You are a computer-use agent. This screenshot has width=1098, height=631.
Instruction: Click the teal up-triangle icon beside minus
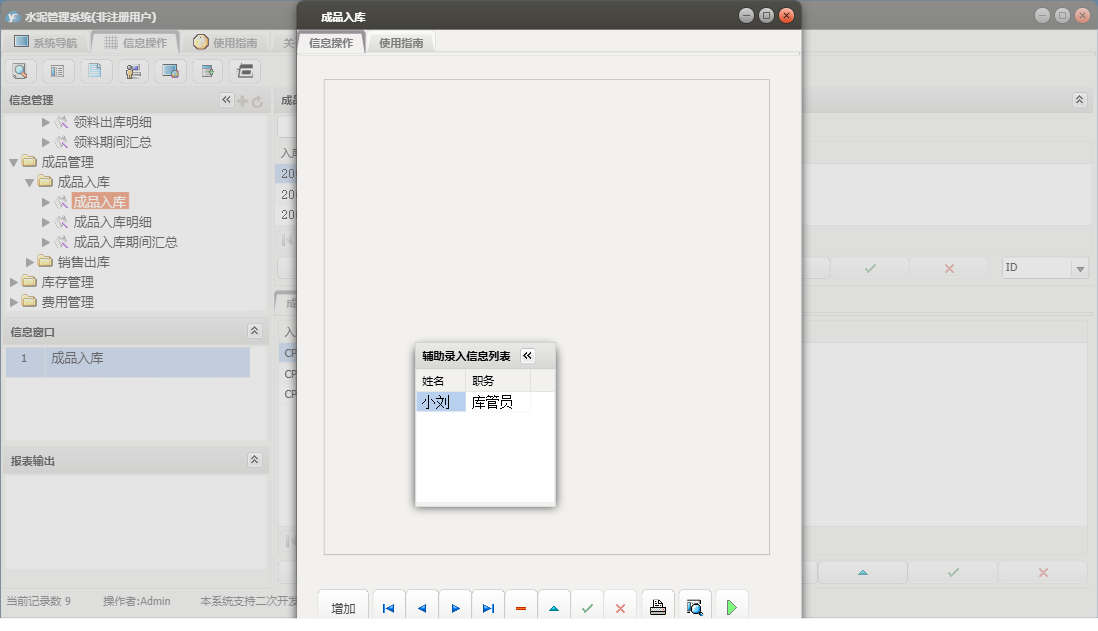pyautogui.click(x=554, y=608)
